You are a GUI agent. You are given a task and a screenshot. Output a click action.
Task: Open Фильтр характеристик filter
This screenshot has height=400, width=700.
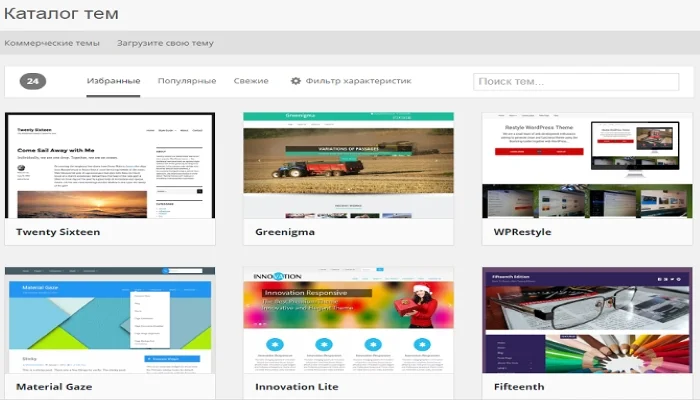358,81
